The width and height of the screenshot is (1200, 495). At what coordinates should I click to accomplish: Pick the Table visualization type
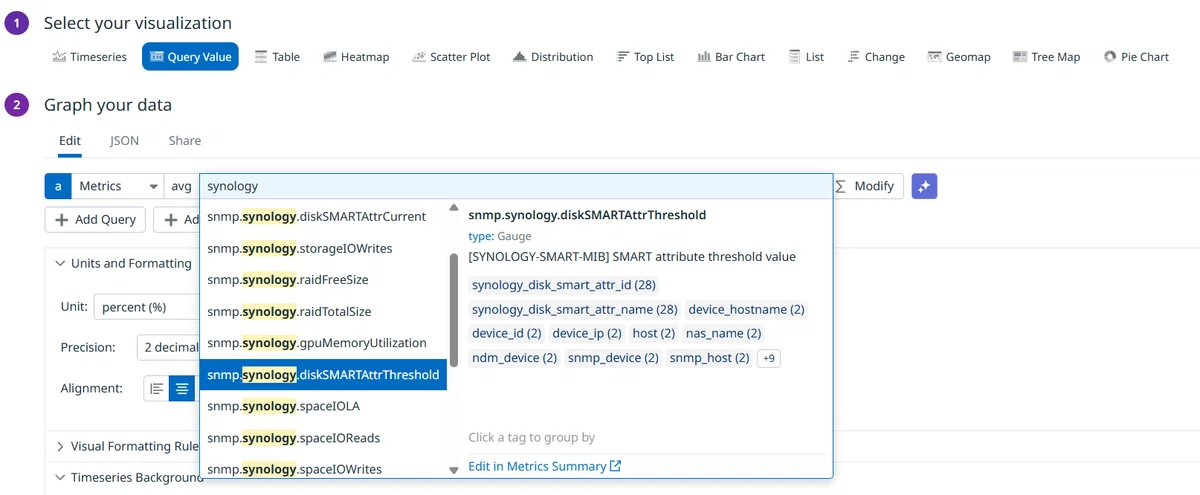pos(277,57)
